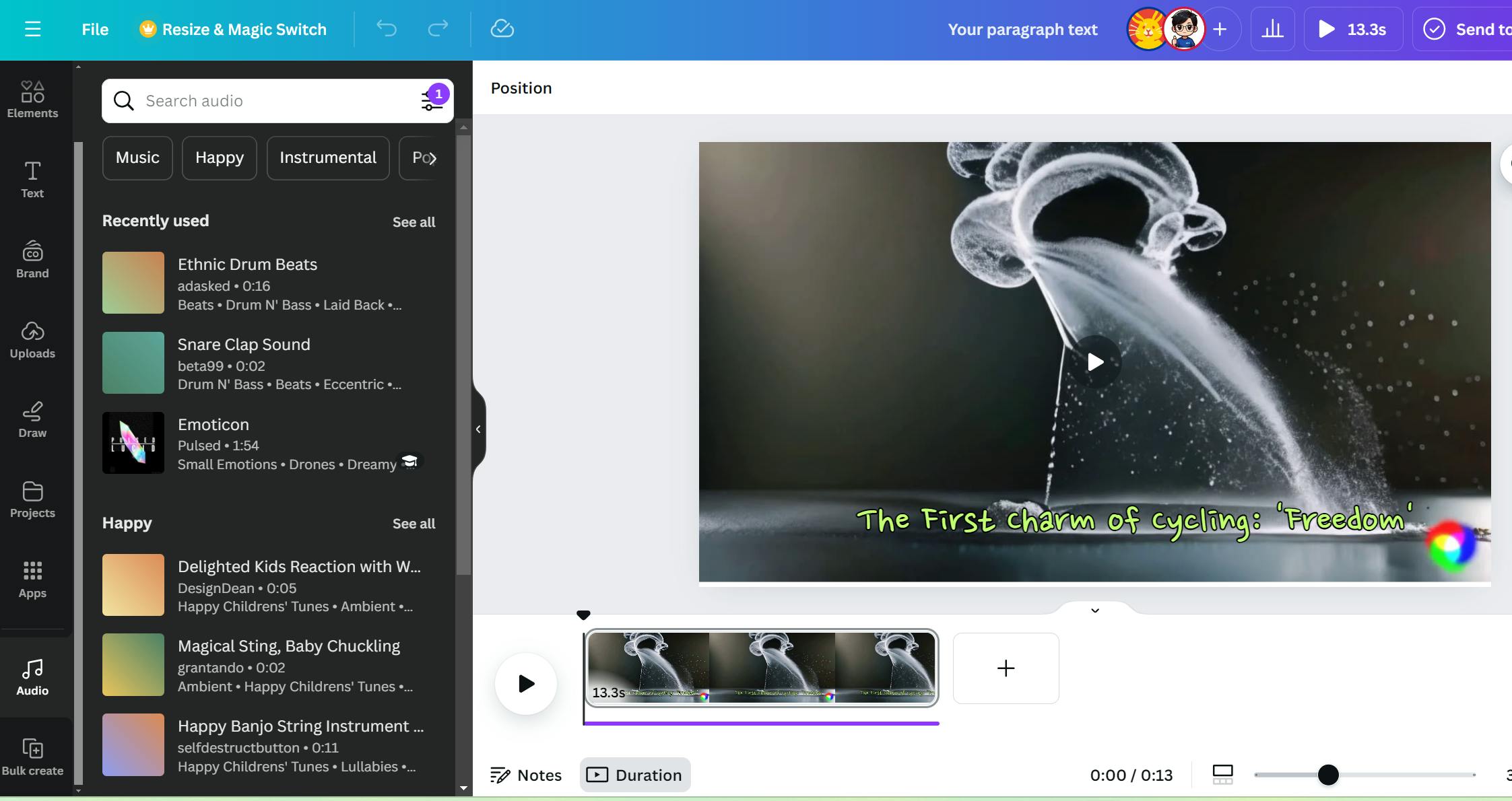Screen dimensions: 1512x801
Task: Select the Instrumental category chip
Action: [328, 158]
